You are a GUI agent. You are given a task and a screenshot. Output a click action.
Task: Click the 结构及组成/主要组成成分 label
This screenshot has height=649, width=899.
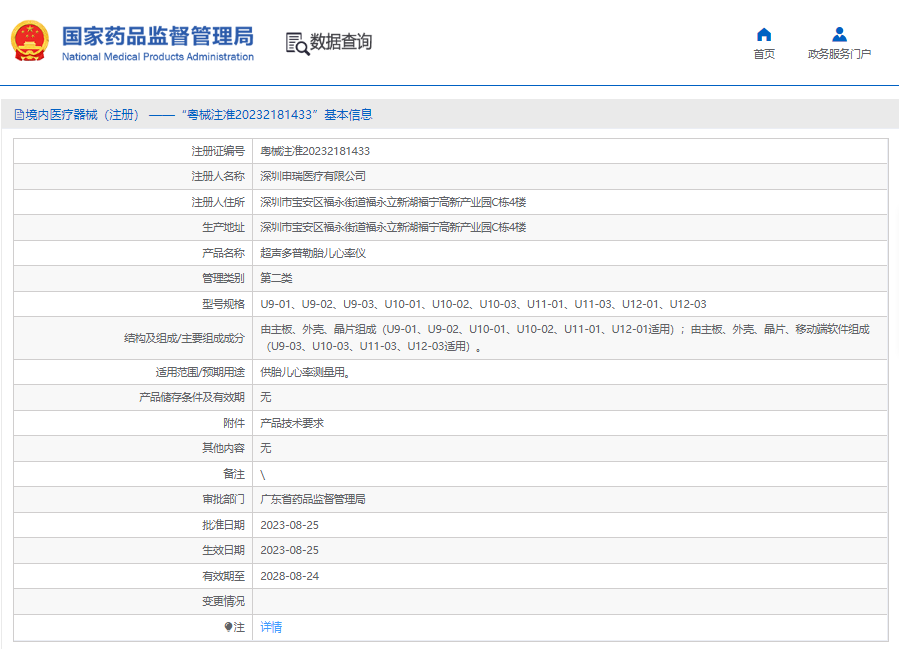coord(184,338)
